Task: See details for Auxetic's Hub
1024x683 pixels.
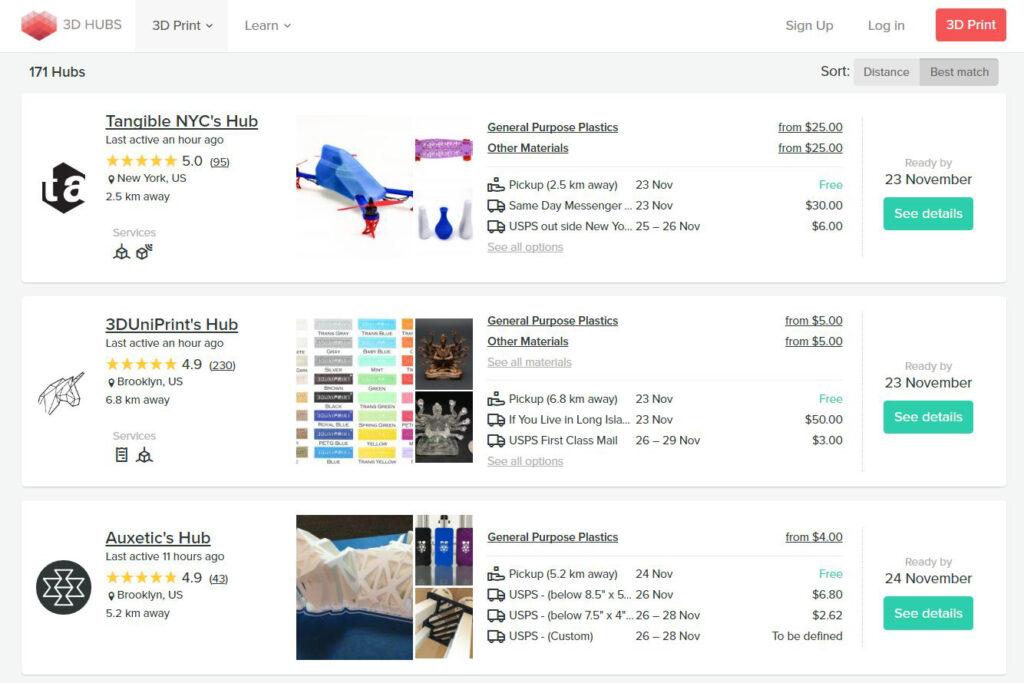Action: pos(928,613)
